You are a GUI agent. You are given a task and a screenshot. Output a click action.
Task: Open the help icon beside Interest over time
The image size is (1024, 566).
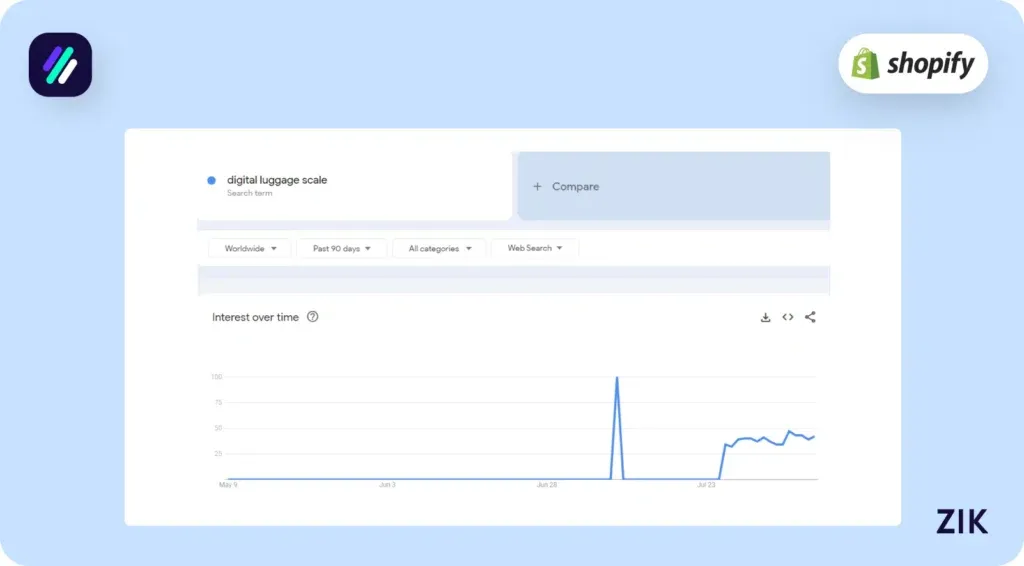click(x=313, y=317)
